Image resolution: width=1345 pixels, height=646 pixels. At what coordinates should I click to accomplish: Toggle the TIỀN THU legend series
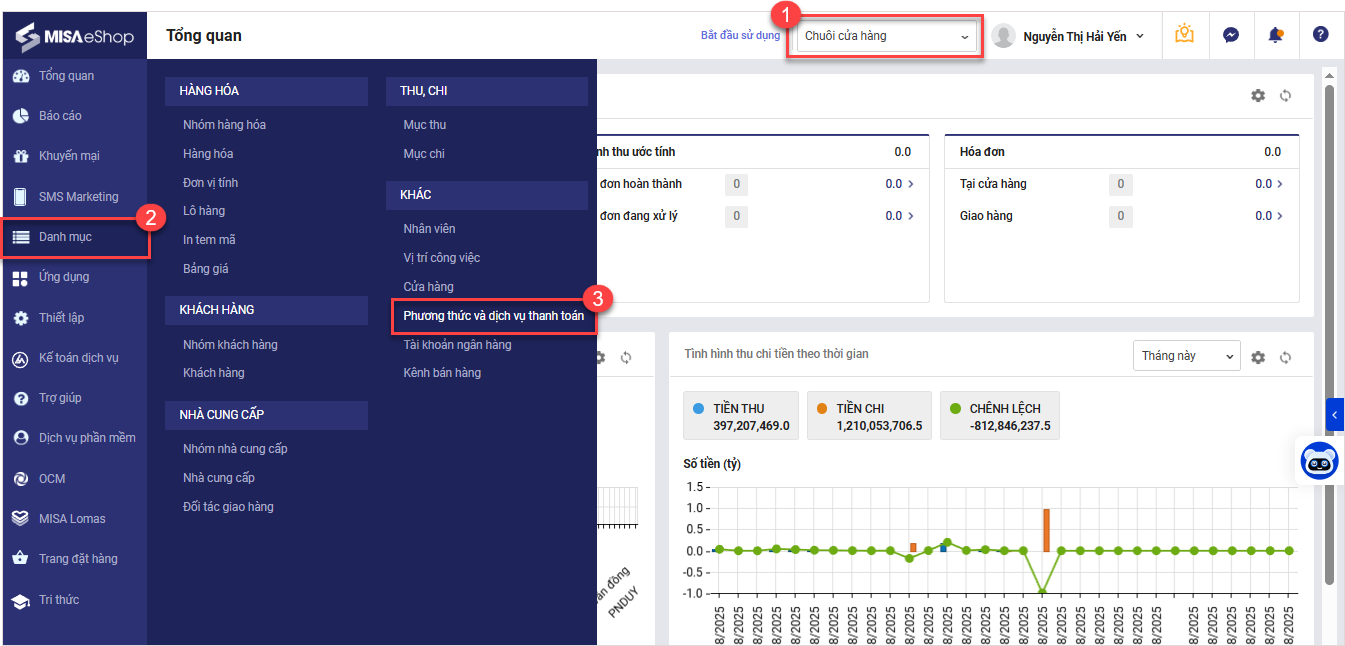[x=739, y=416]
